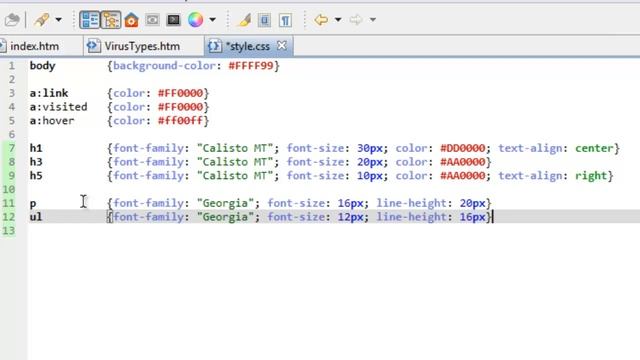The height and width of the screenshot is (360, 640).
Task: Toggle the hierarchy tree view button
Action: tap(111, 20)
